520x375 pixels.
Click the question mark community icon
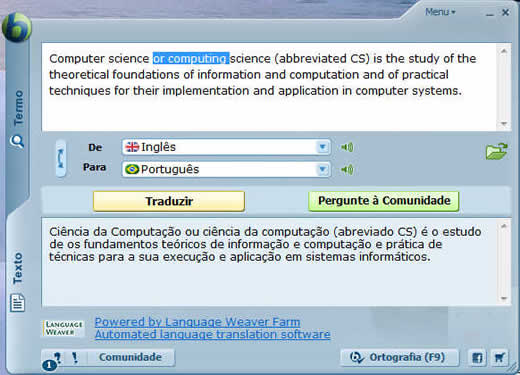[57, 358]
